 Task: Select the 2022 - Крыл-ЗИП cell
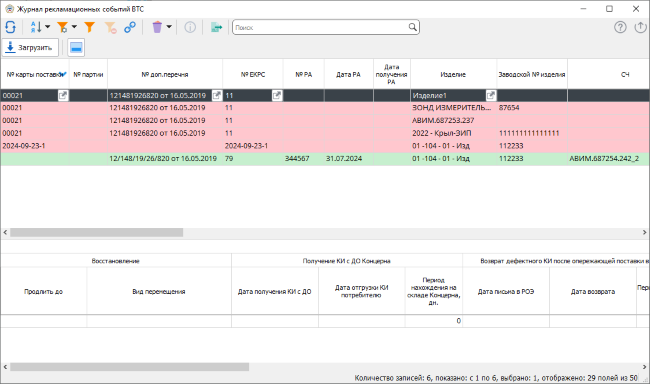[x=454, y=134]
